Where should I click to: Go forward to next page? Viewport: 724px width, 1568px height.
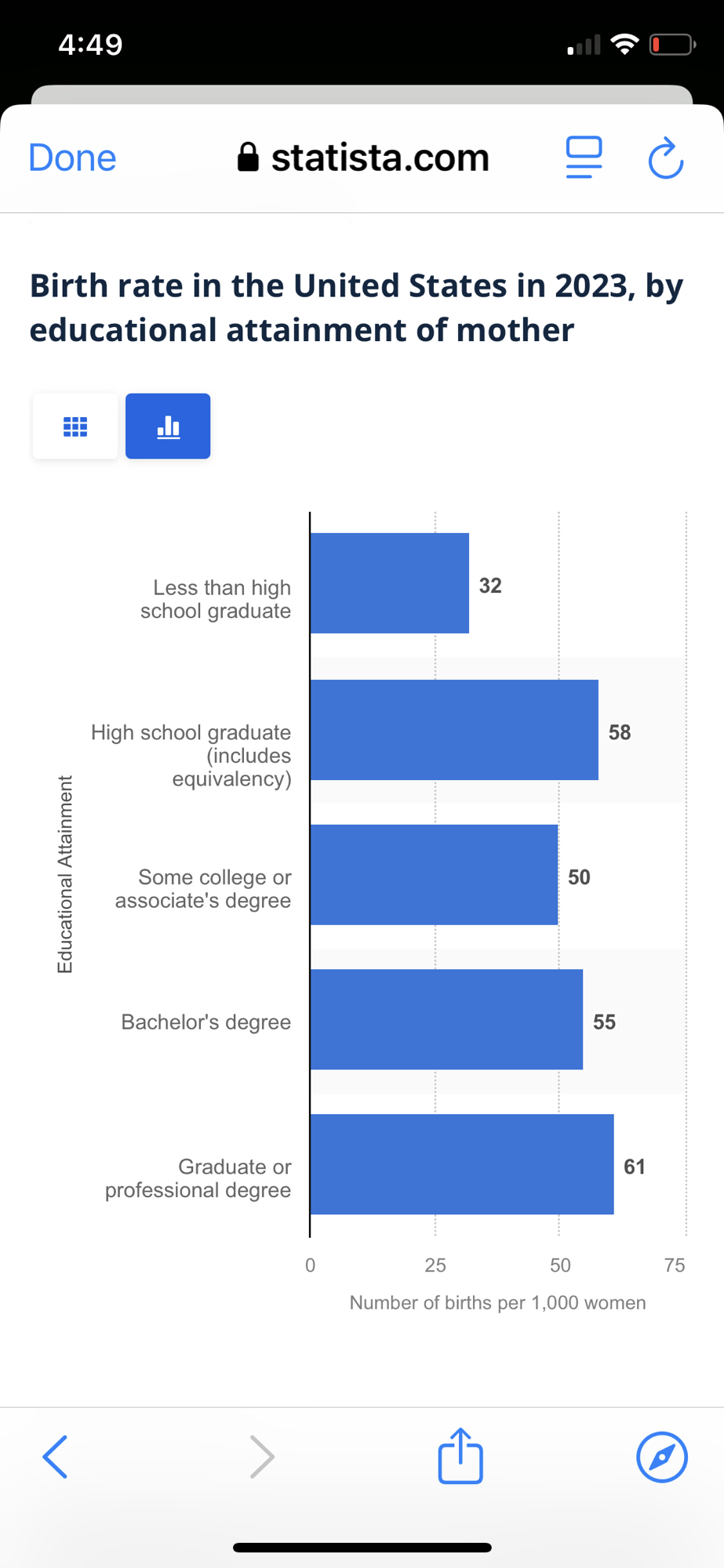pyautogui.click(x=262, y=1457)
